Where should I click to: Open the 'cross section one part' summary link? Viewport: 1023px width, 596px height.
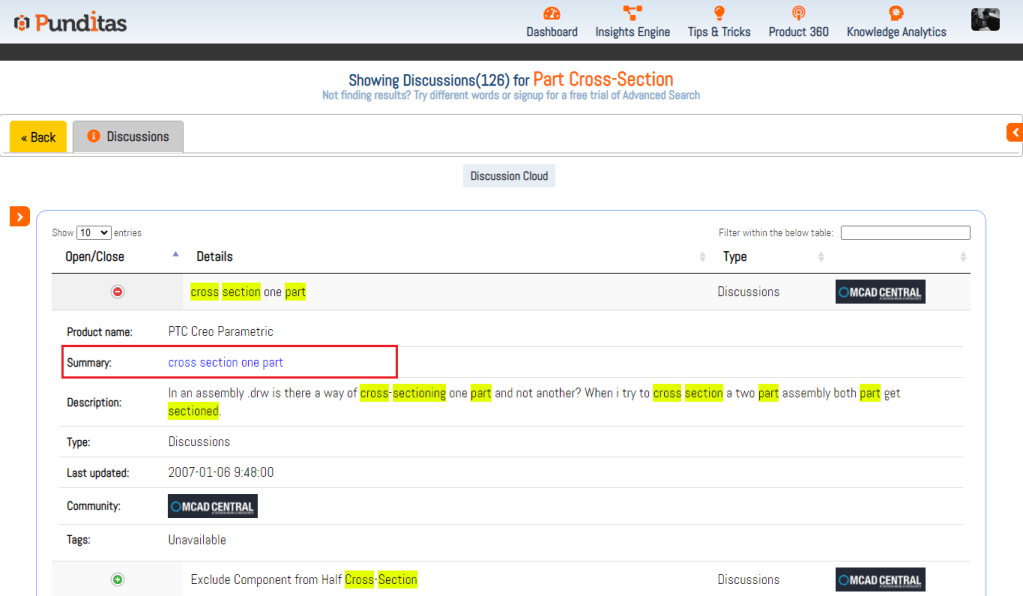coord(226,363)
